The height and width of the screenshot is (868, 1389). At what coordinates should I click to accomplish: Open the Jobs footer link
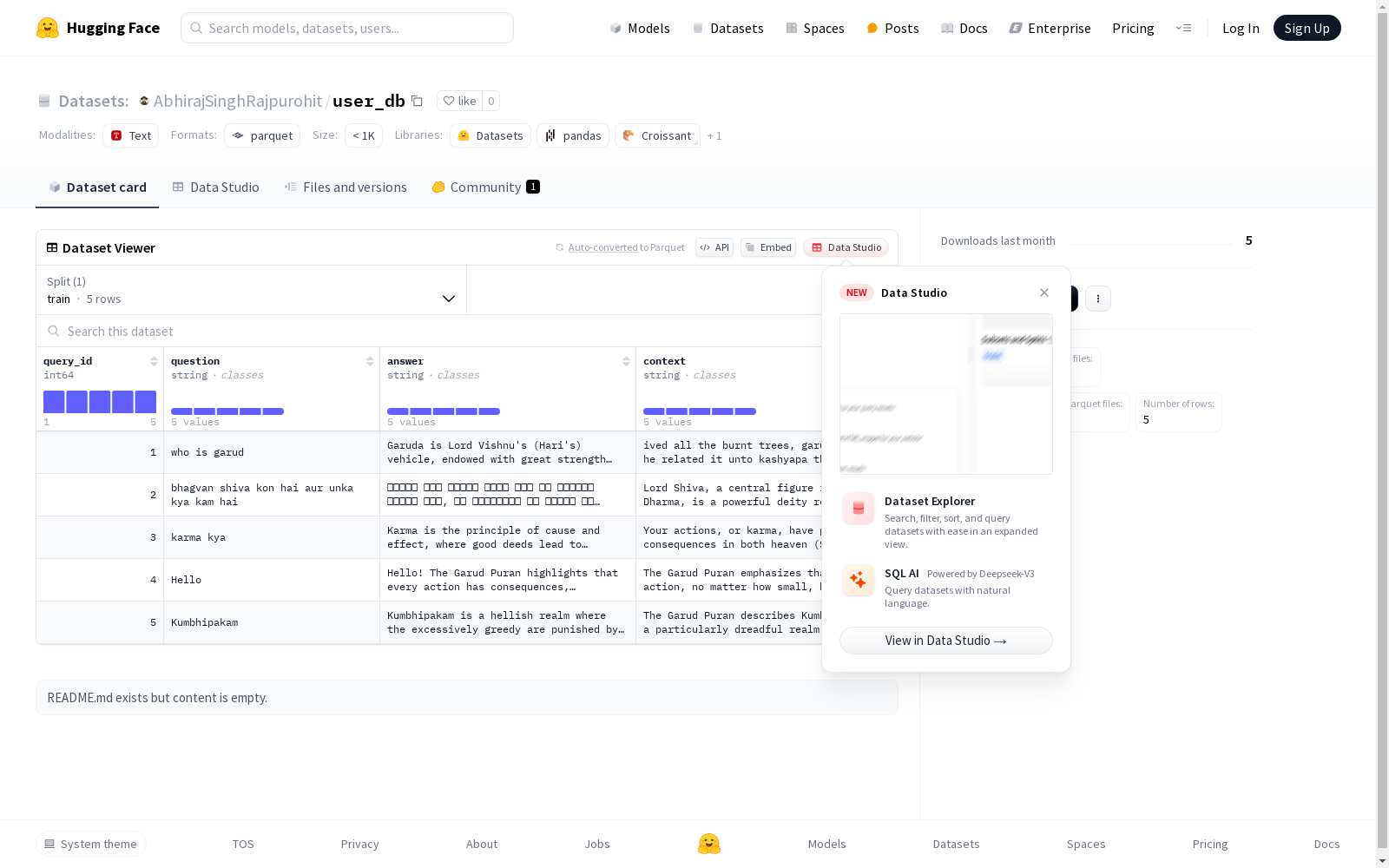point(597,844)
